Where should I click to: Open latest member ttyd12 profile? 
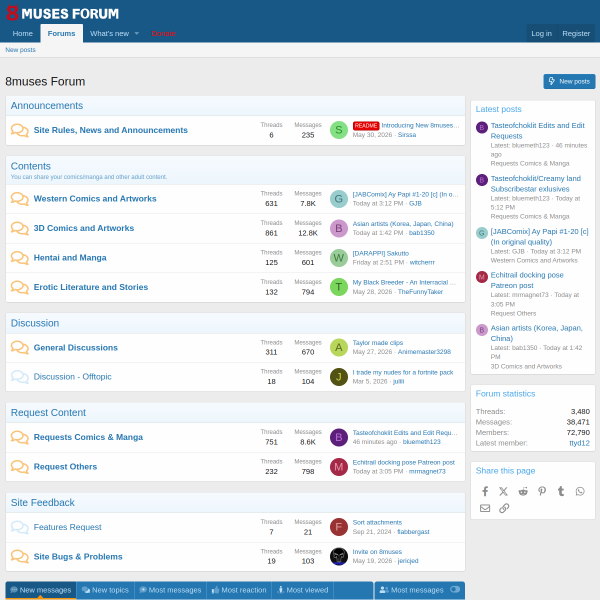click(x=579, y=443)
